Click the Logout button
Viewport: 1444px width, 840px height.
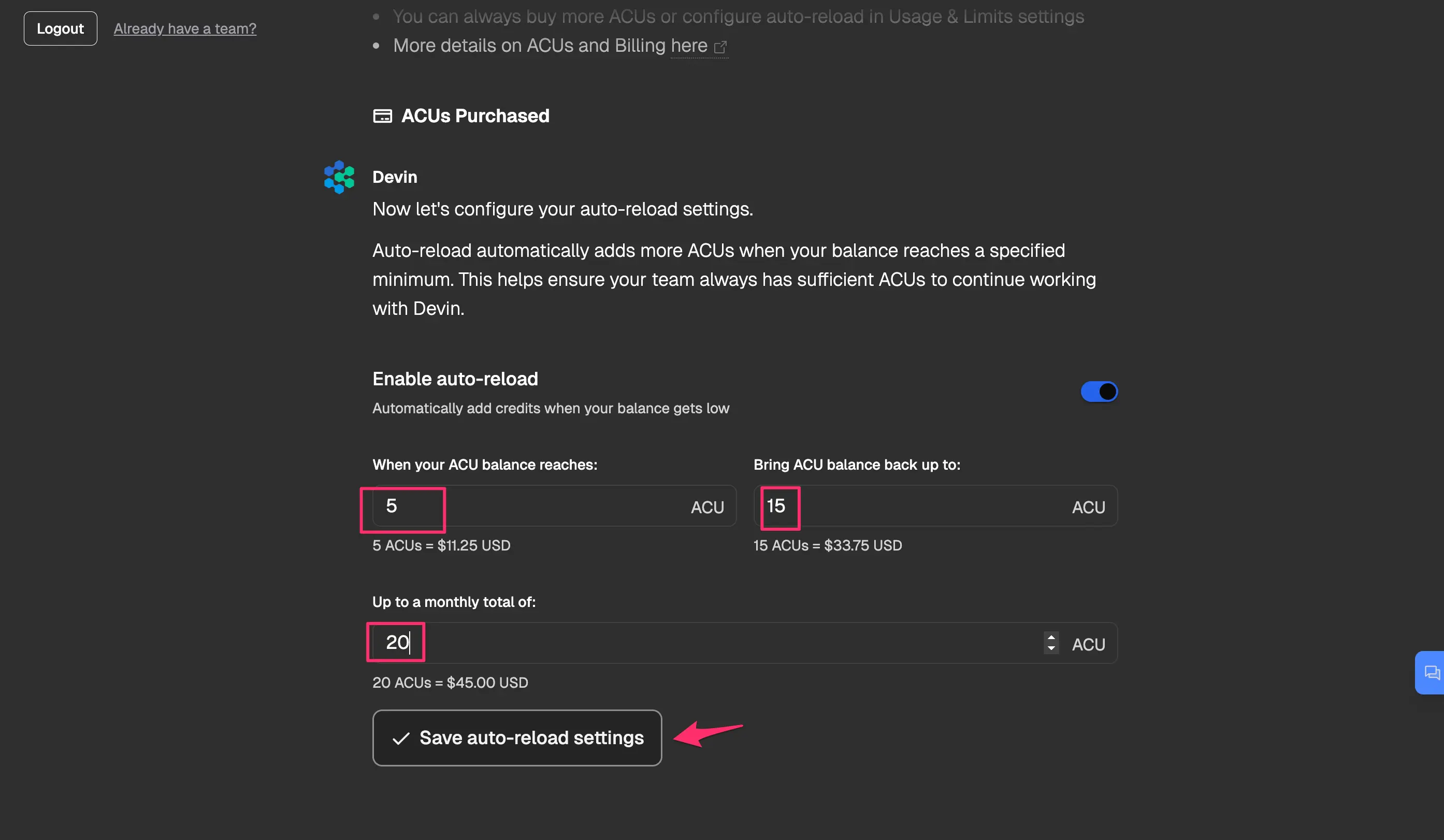pos(60,28)
